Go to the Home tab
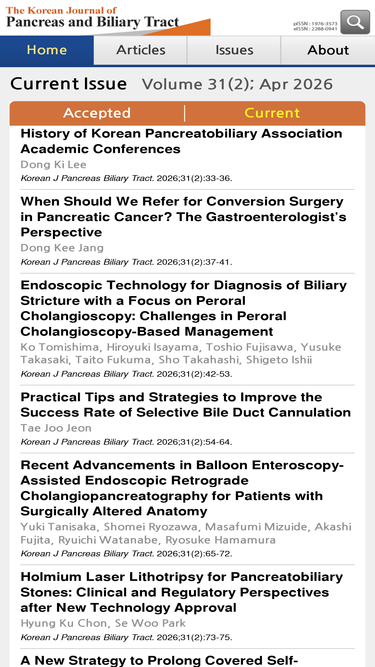This screenshot has height=667, width=375. coord(47,50)
